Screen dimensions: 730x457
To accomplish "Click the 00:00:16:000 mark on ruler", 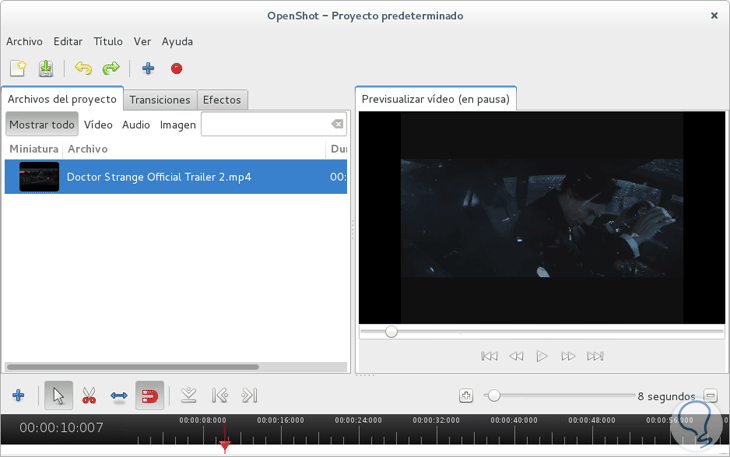I will coord(281,420).
